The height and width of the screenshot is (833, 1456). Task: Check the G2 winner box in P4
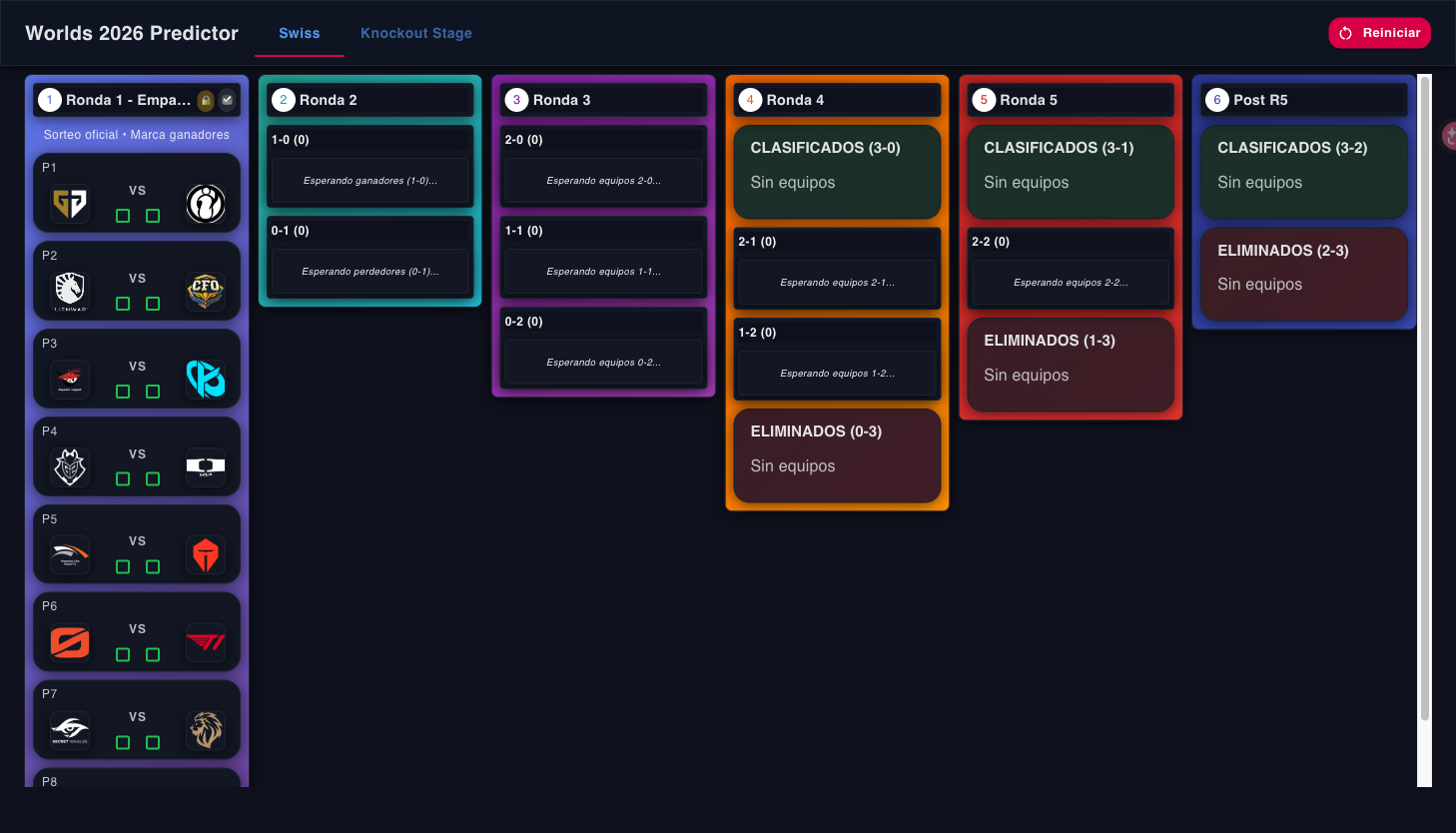tap(123, 479)
